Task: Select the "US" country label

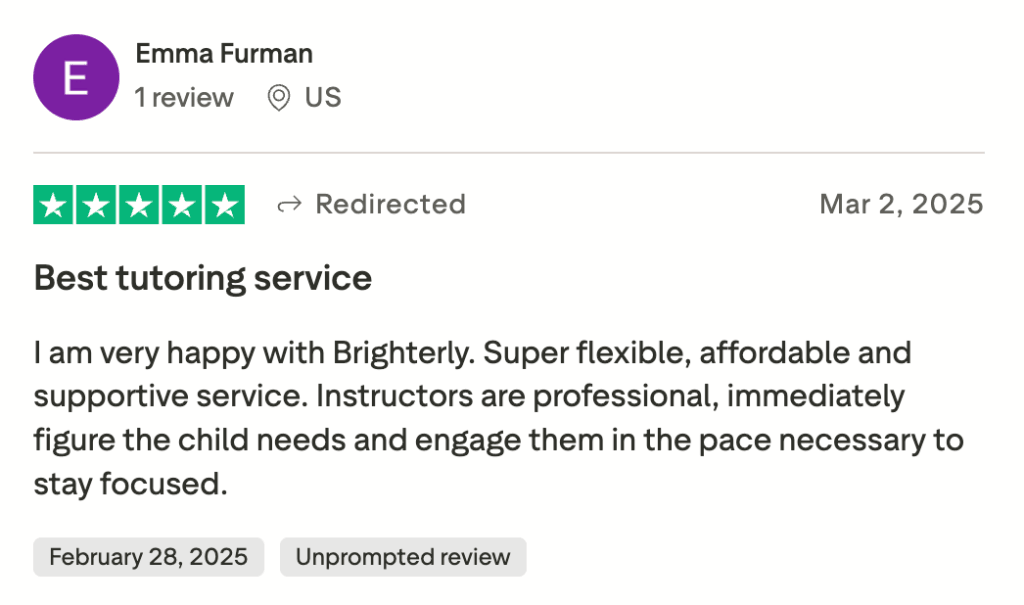Action: 323,98
